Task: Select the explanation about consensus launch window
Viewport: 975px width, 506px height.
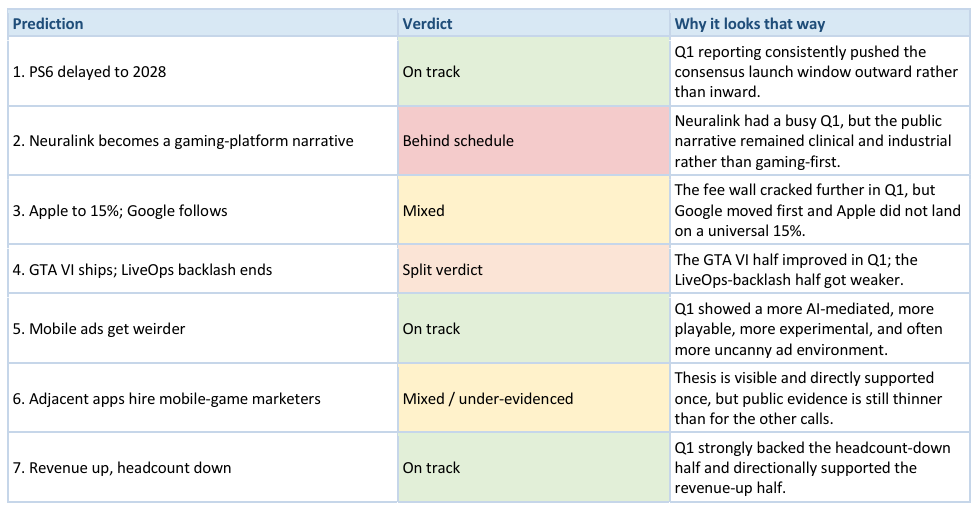Action: [820, 71]
